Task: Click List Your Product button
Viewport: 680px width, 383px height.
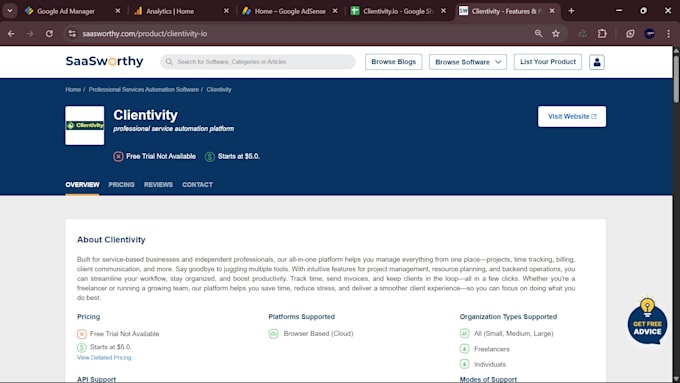Action: 548,62
